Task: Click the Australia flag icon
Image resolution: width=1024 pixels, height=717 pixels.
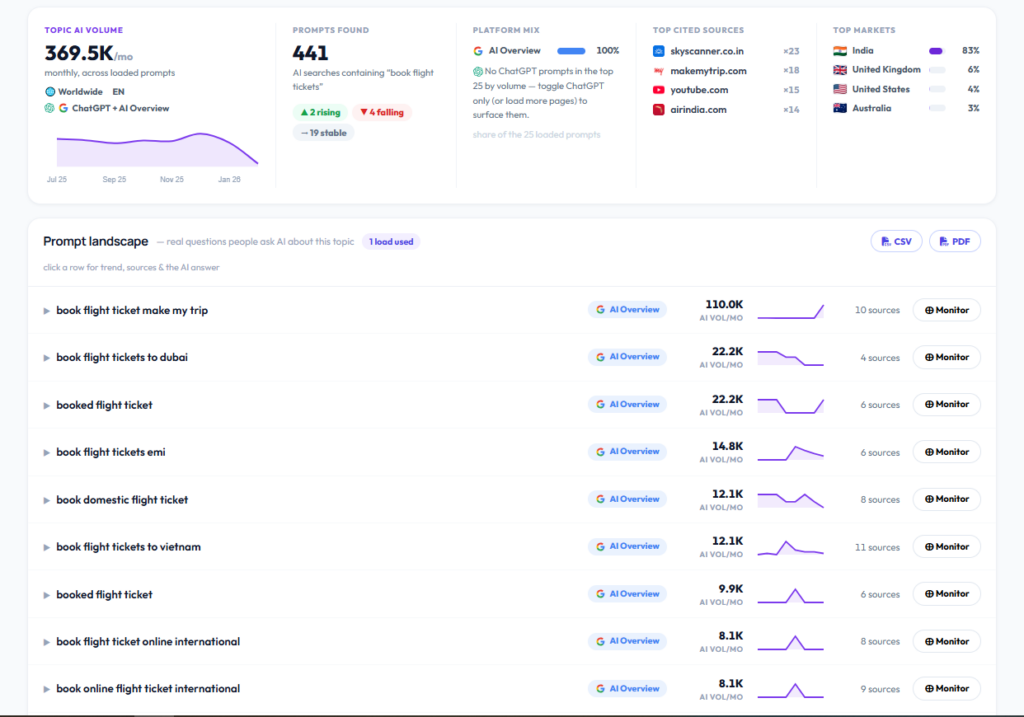Action: 840,108
